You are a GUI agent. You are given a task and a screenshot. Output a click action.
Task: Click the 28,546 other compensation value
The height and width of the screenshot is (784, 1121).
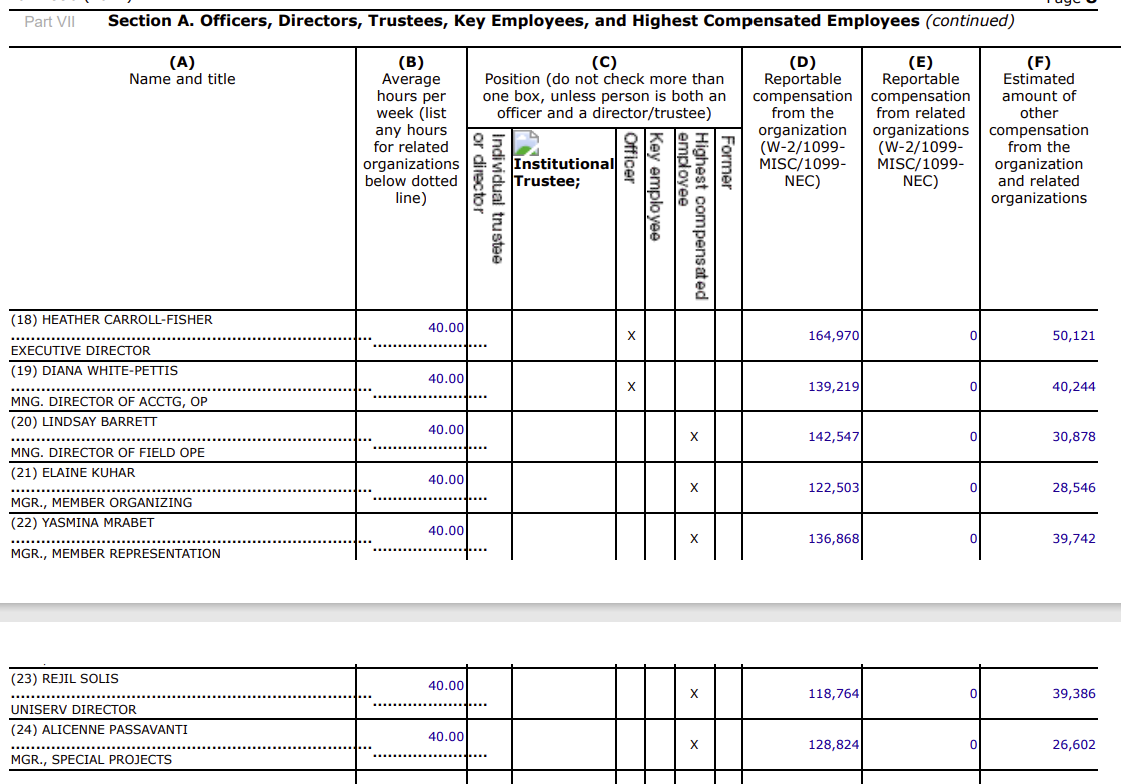(1073, 488)
